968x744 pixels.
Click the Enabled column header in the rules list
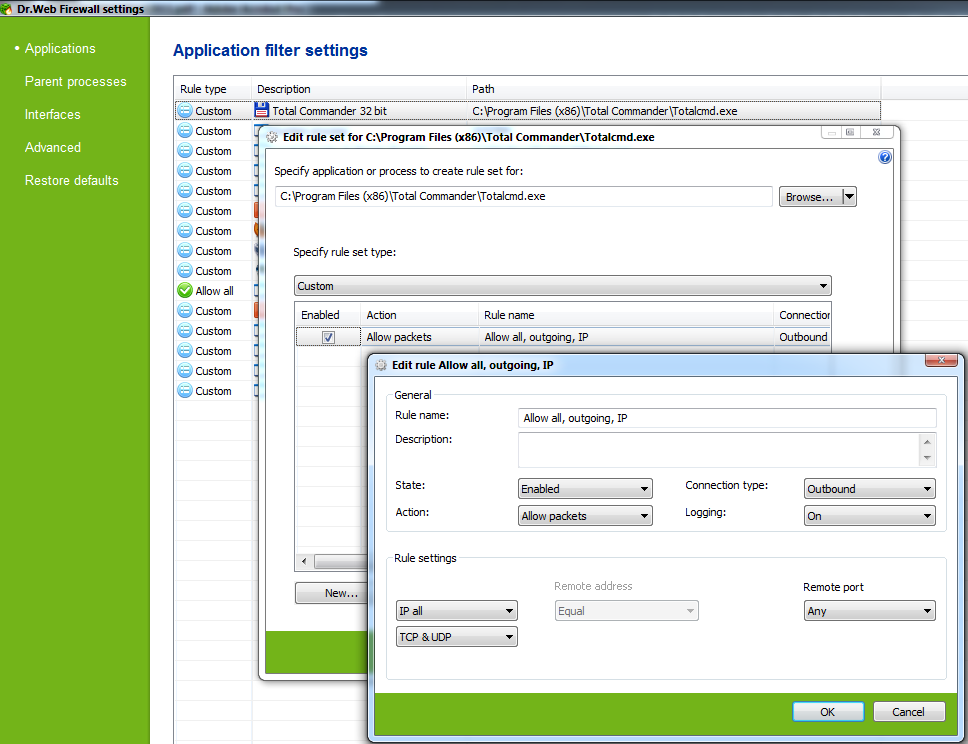328,315
